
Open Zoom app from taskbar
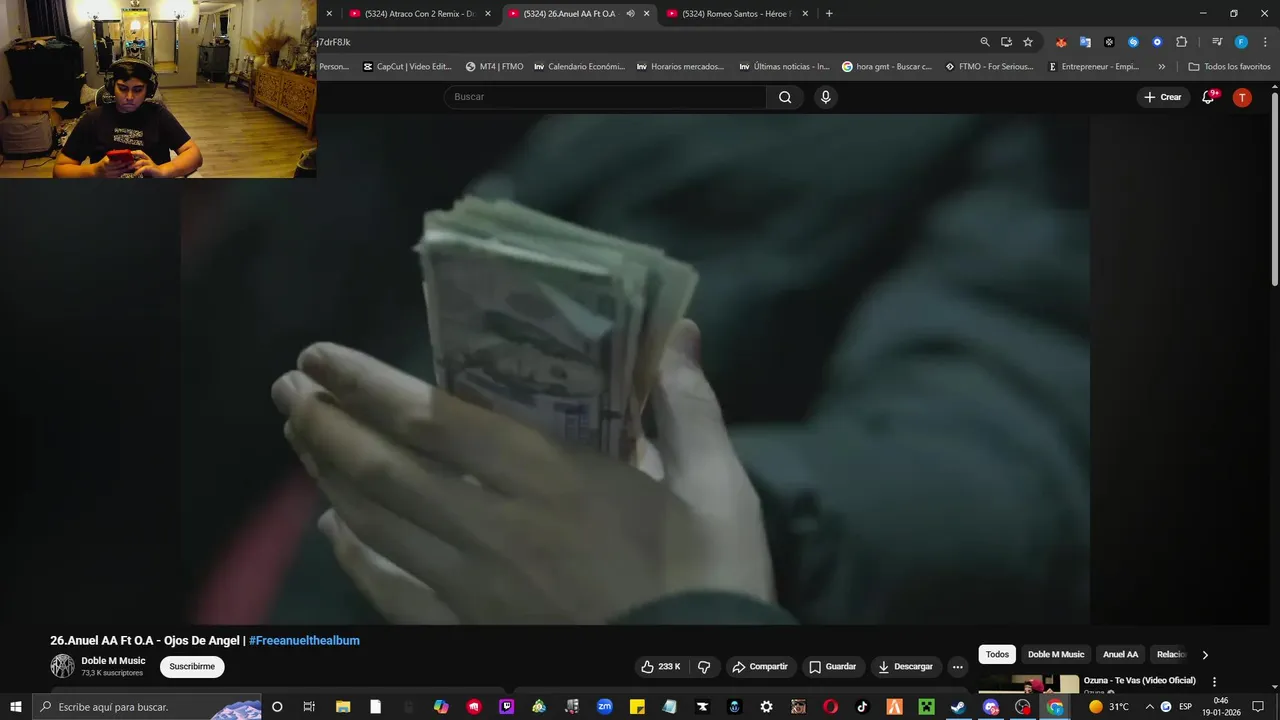[x=604, y=707]
